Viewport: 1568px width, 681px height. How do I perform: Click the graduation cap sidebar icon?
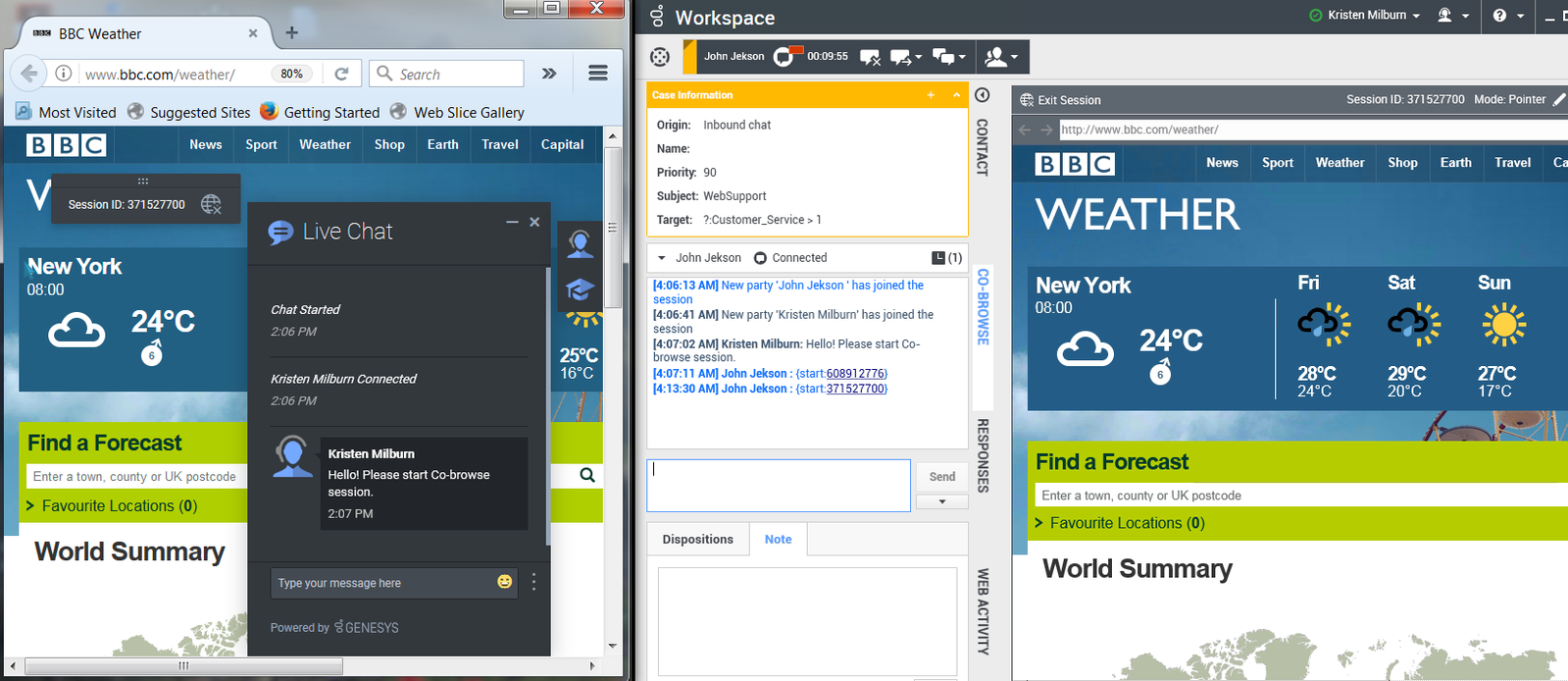pyautogui.click(x=580, y=289)
